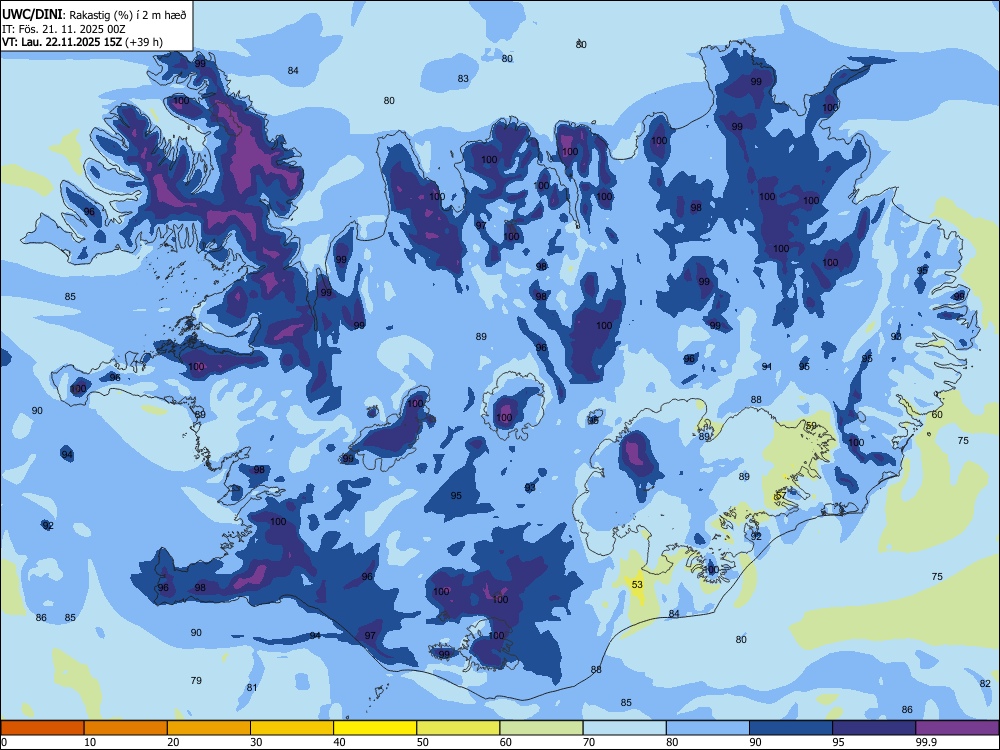Click the 40–50 bright yellow legend swatch
This screenshot has height=750, width=1000.
point(375,728)
